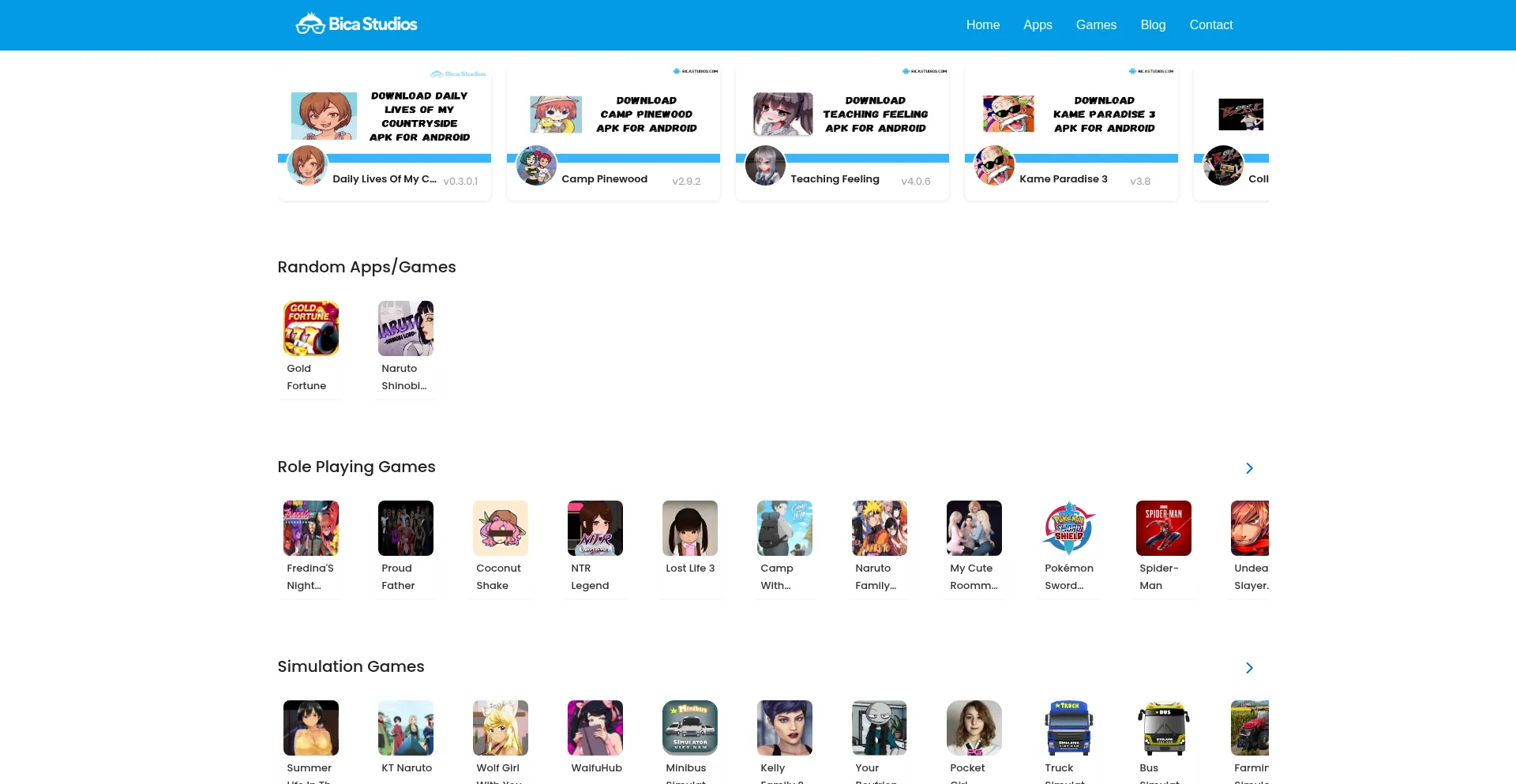Click the Gold Fortune label text

click(x=306, y=377)
